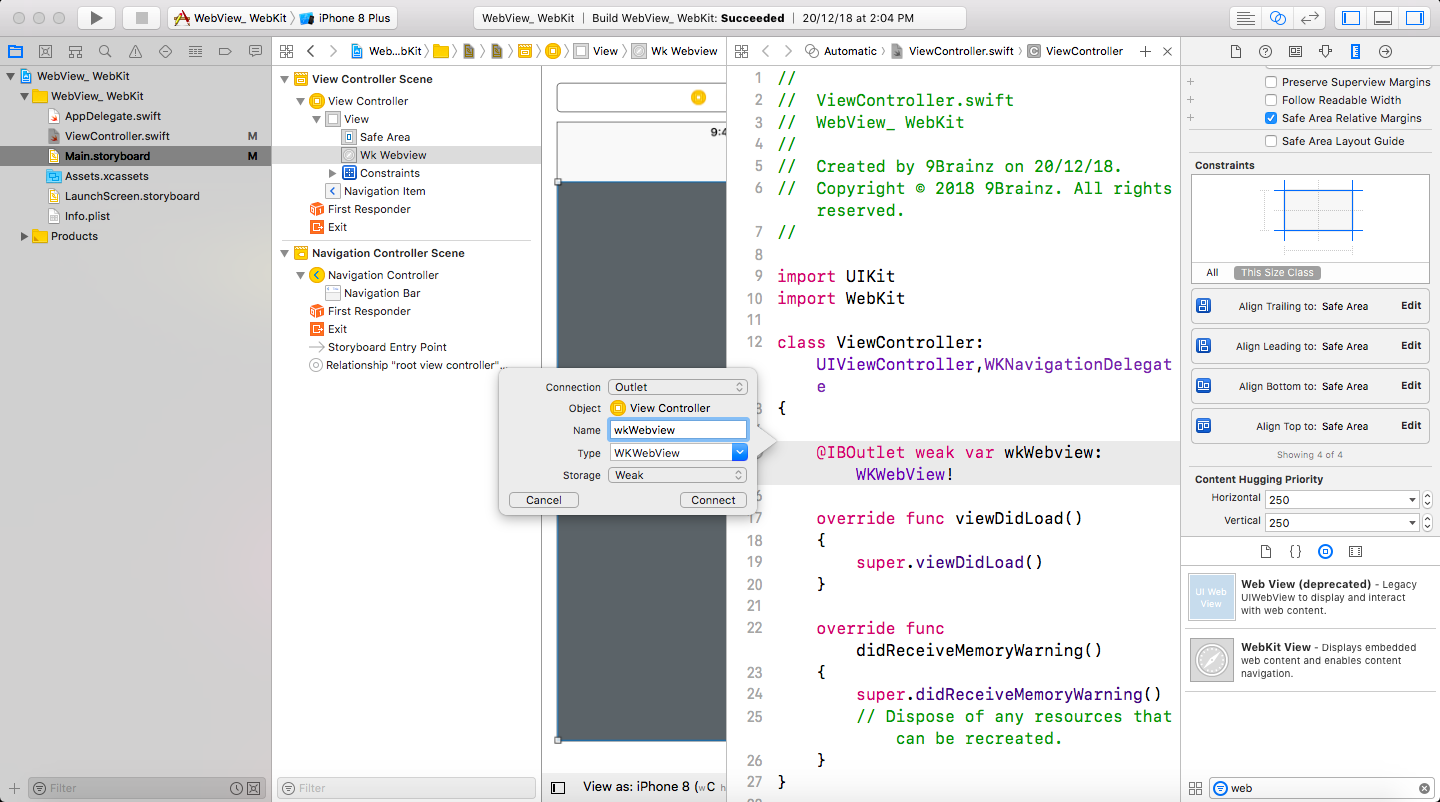The image size is (1440, 802).
Task: Toggle the left Navigator panel
Action: point(1351,18)
